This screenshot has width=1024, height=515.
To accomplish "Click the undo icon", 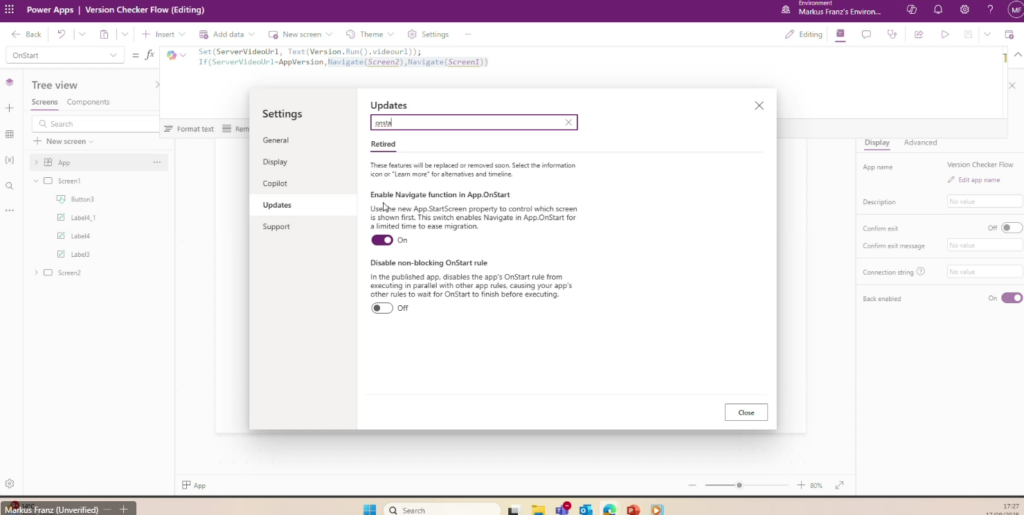I will coord(61,34).
